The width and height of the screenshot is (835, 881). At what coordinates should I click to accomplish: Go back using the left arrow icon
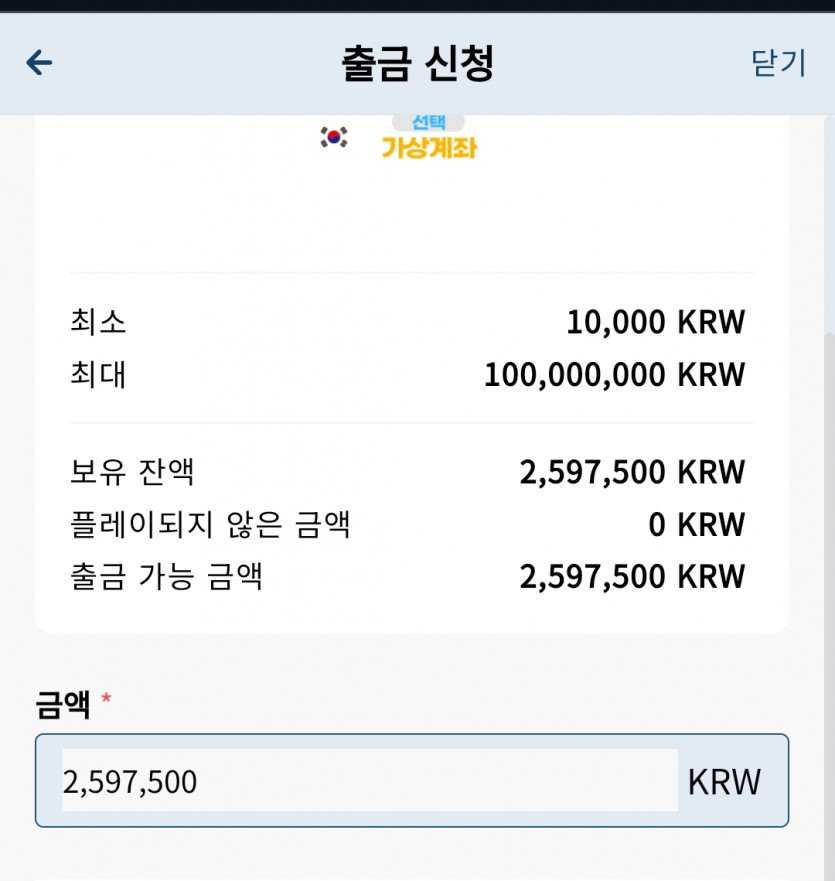[39, 62]
